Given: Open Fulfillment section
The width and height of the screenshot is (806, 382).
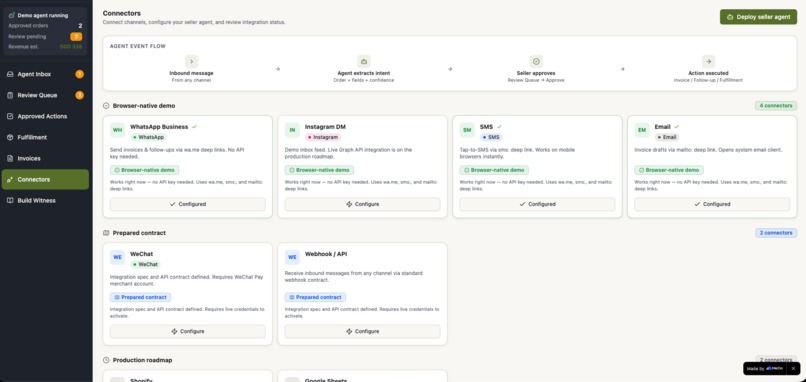Looking at the screenshot, I should coord(45,137).
